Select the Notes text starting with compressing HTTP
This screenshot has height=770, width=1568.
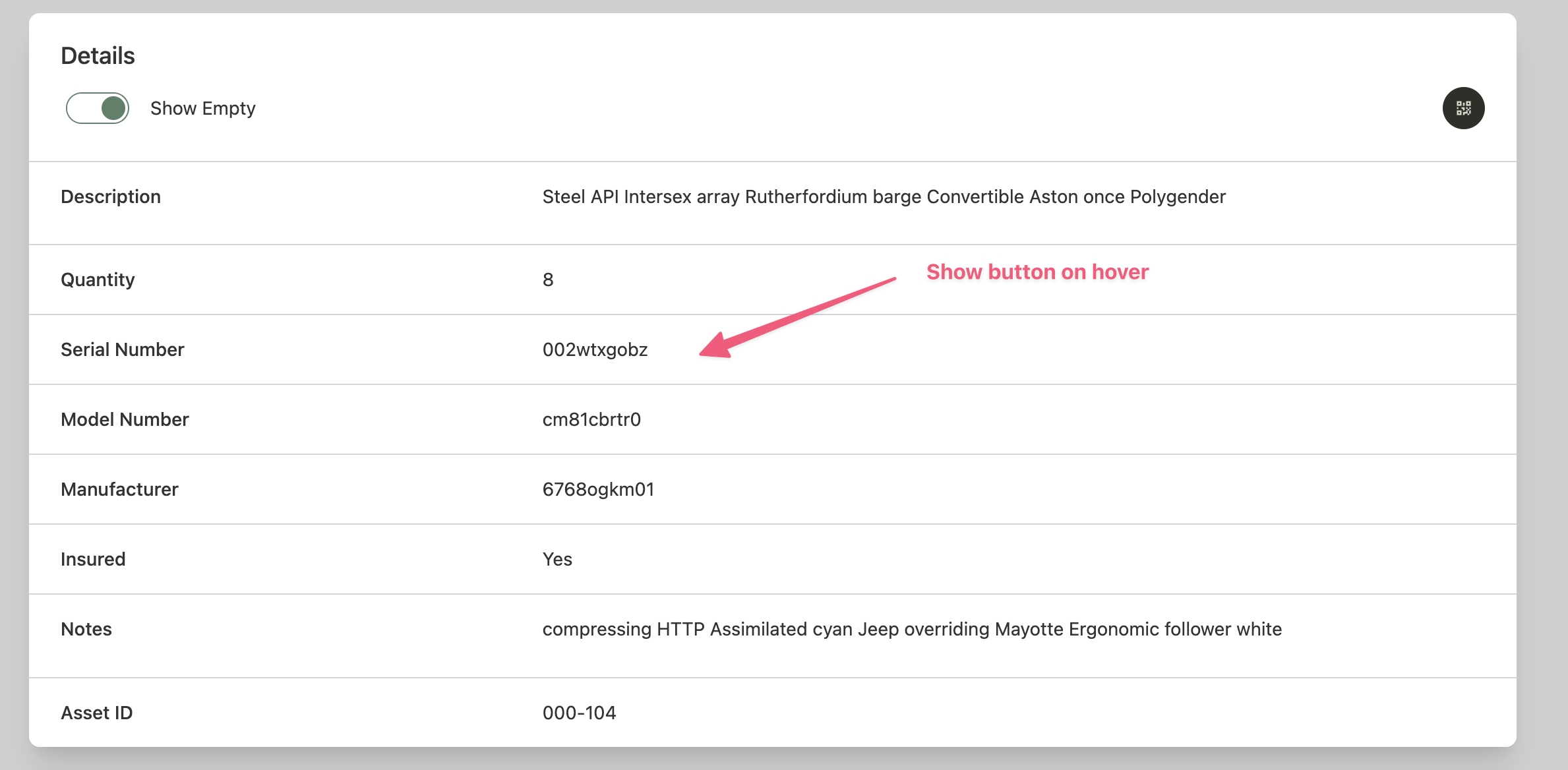click(911, 629)
